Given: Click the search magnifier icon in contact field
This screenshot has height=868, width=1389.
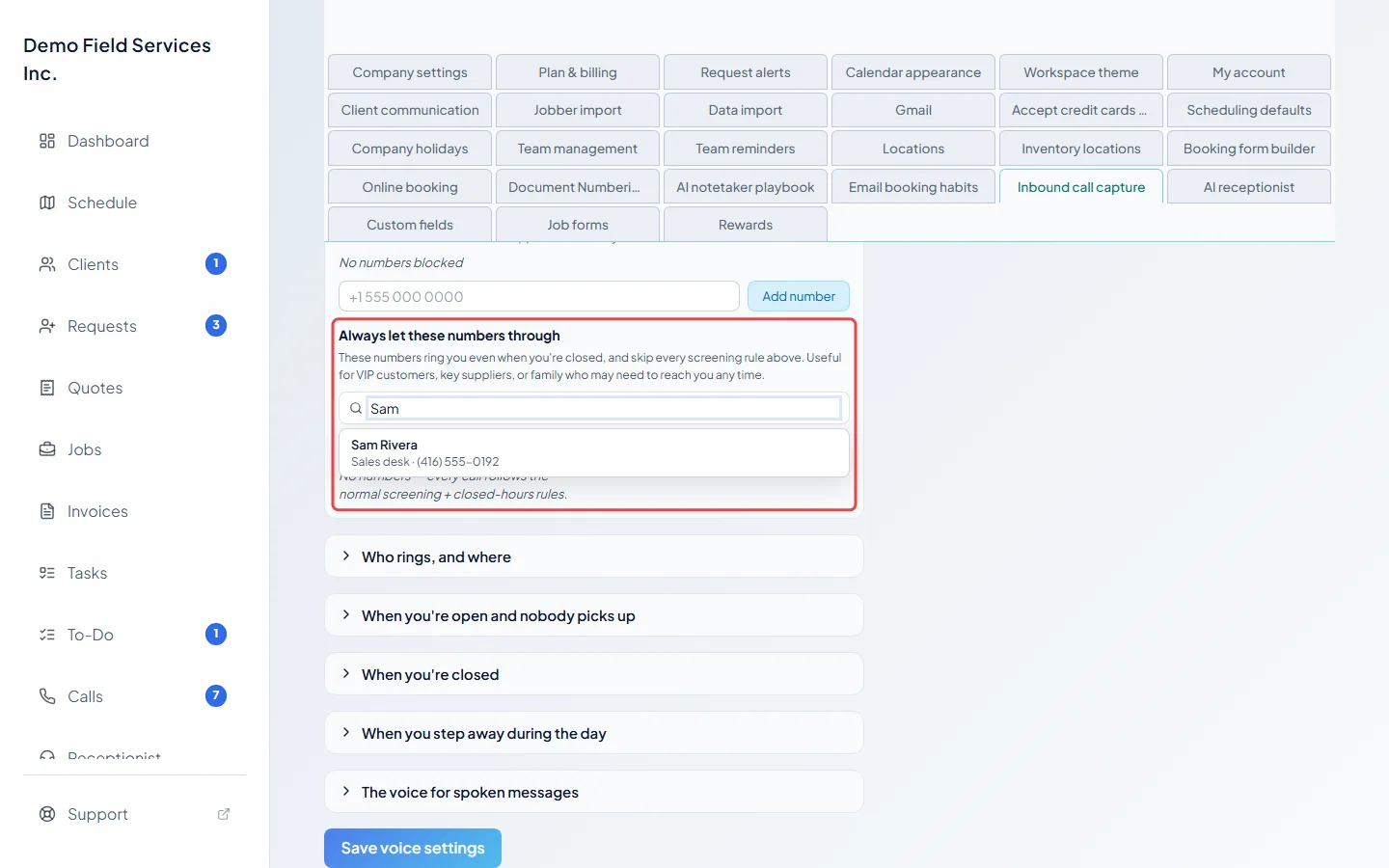Looking at the screenshot, I should tap(356, 409).
